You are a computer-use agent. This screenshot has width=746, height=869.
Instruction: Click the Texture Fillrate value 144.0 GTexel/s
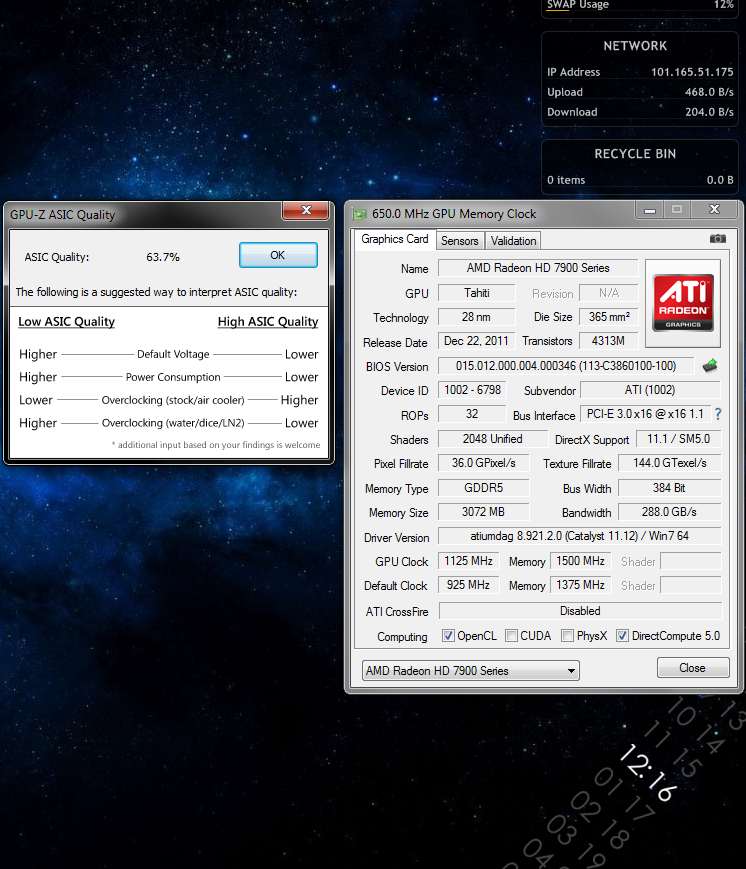(x=670, y=463)
